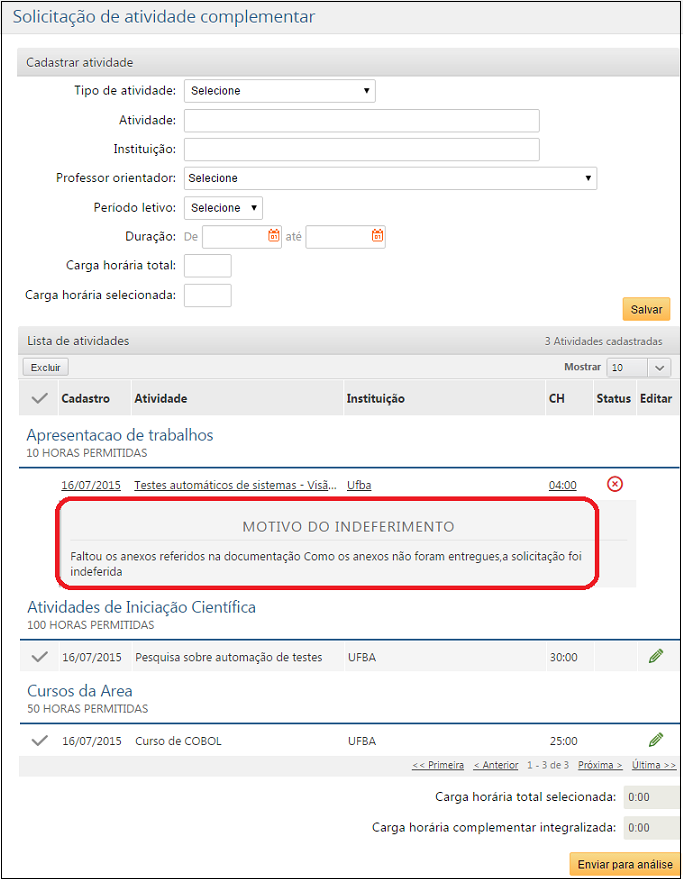Select the "Pesquisa sobre automação de testes" row checkbox
683x880 pixels.
pos(39,656)
